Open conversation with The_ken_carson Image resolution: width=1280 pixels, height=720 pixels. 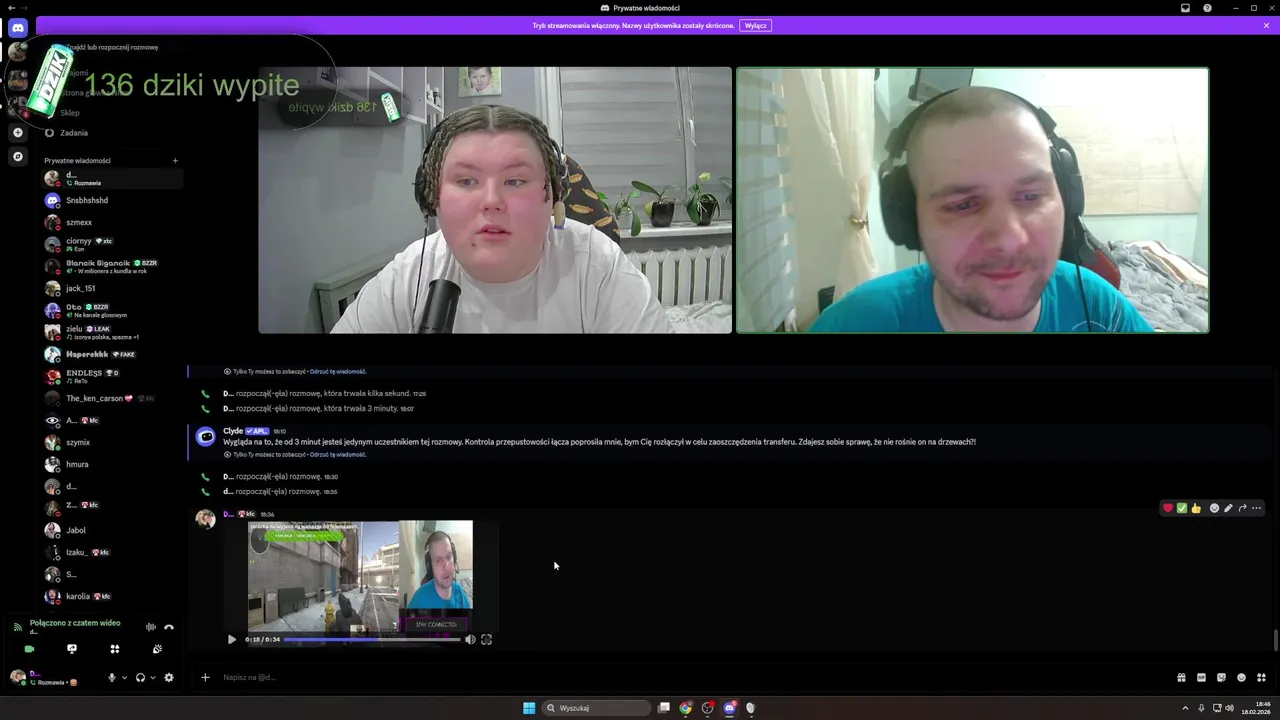click(111, 398)
